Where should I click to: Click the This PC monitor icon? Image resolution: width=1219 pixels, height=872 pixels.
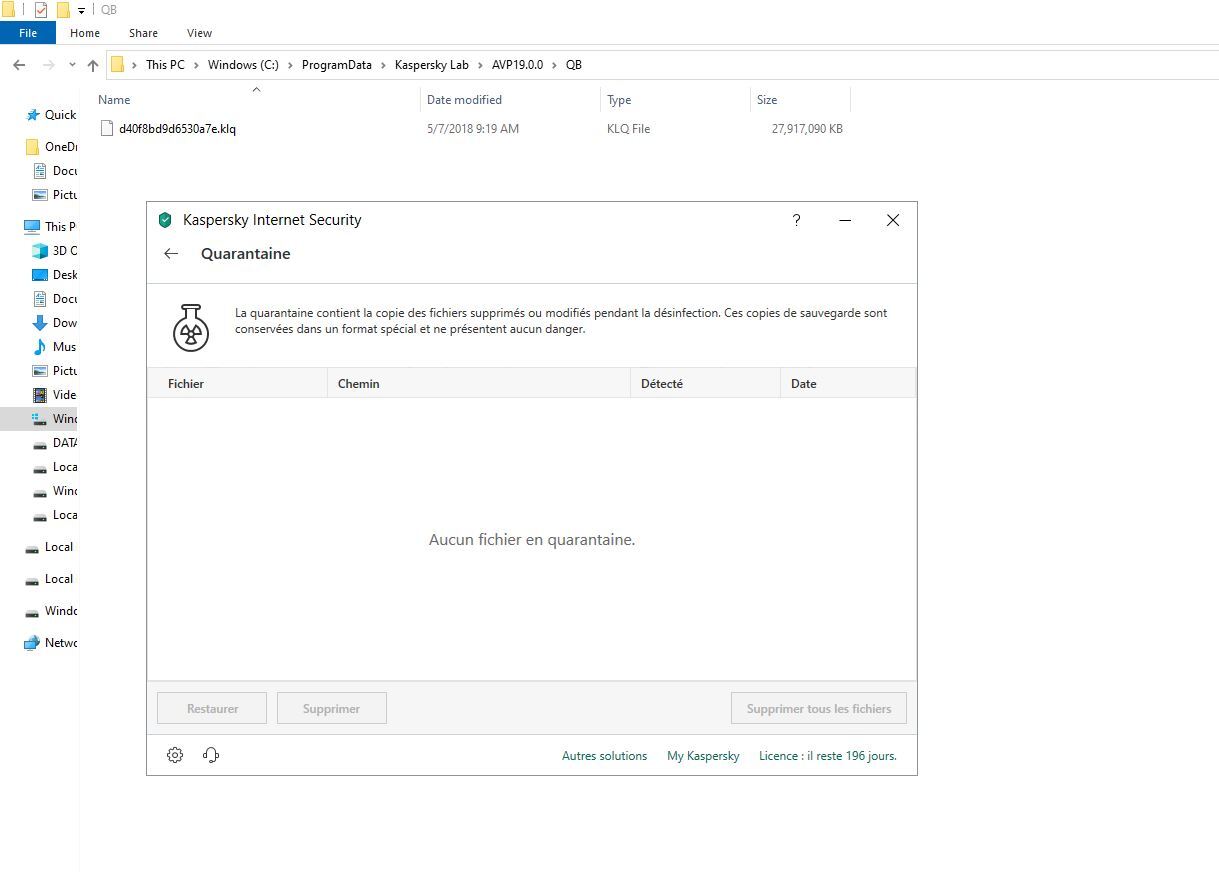32,227
